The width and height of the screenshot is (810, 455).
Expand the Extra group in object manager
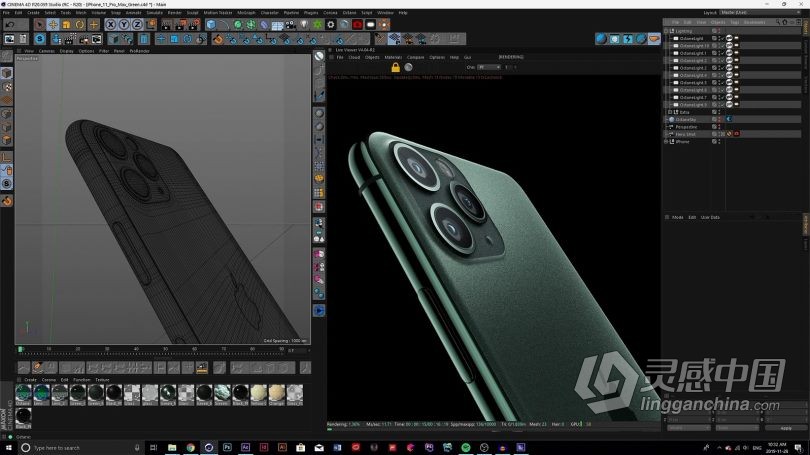tap(670, 112)
